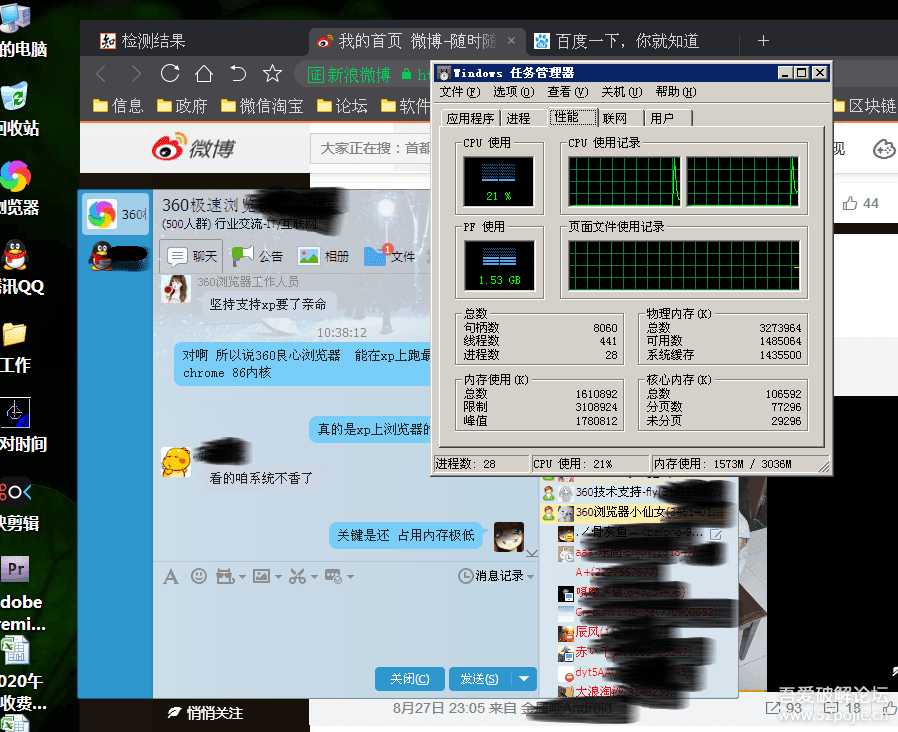
Task: Open the 消息记录 history dropdown
Action: (496, 576)
